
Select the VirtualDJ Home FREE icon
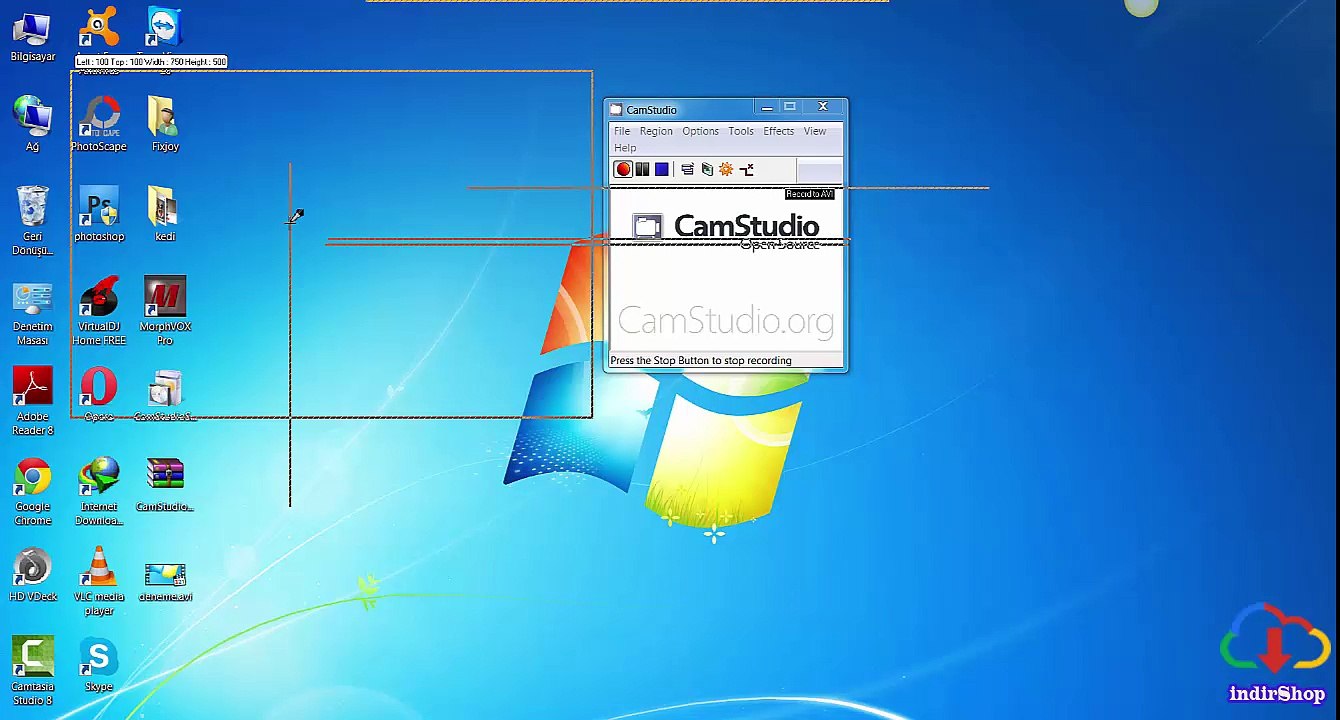tap(99, 311)
